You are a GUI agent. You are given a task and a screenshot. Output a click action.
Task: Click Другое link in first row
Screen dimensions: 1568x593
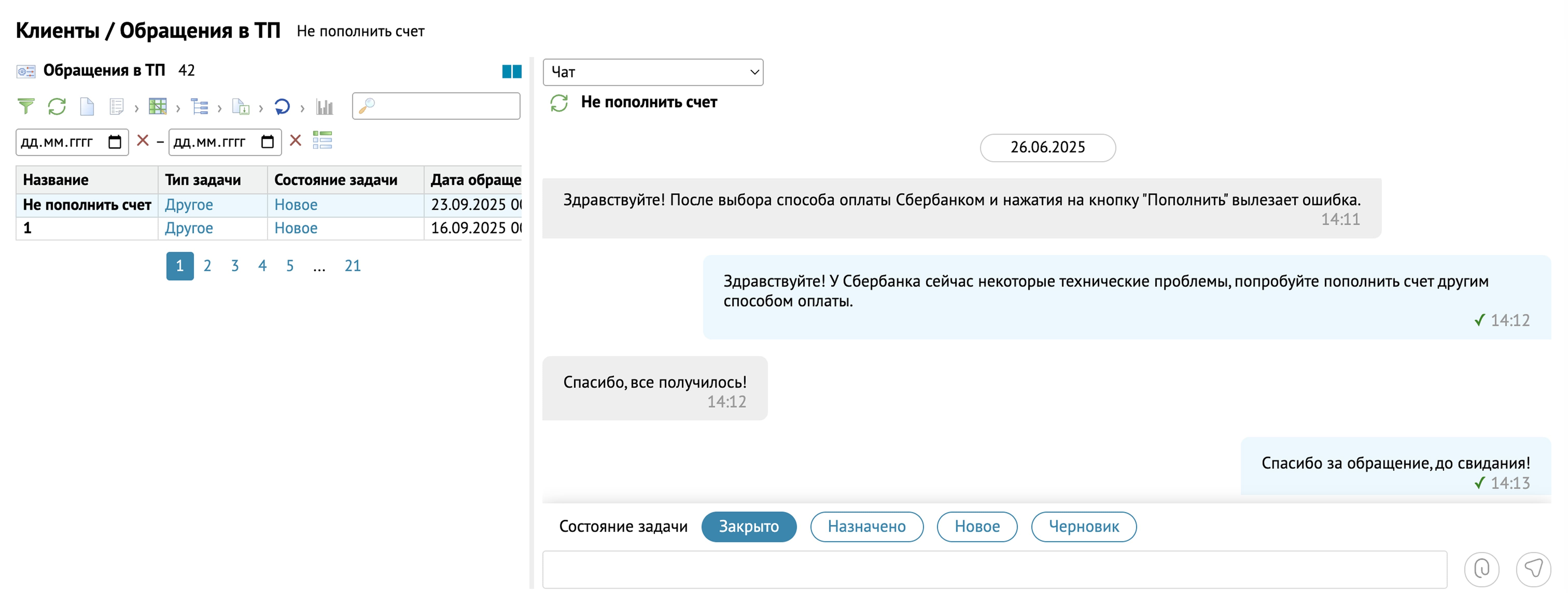click(189, 205)
